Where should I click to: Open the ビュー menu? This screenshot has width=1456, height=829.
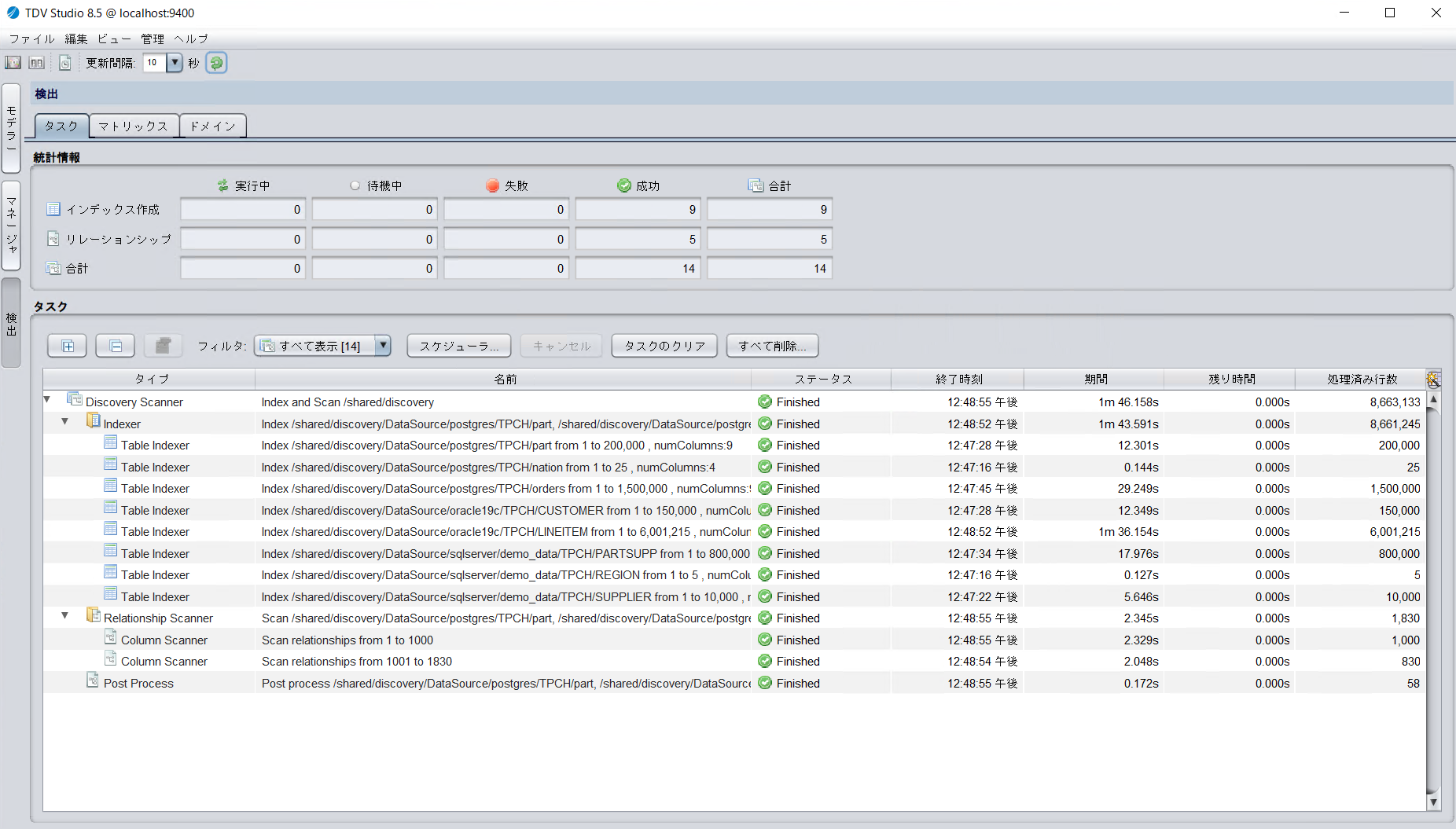(x=114, y=39)
